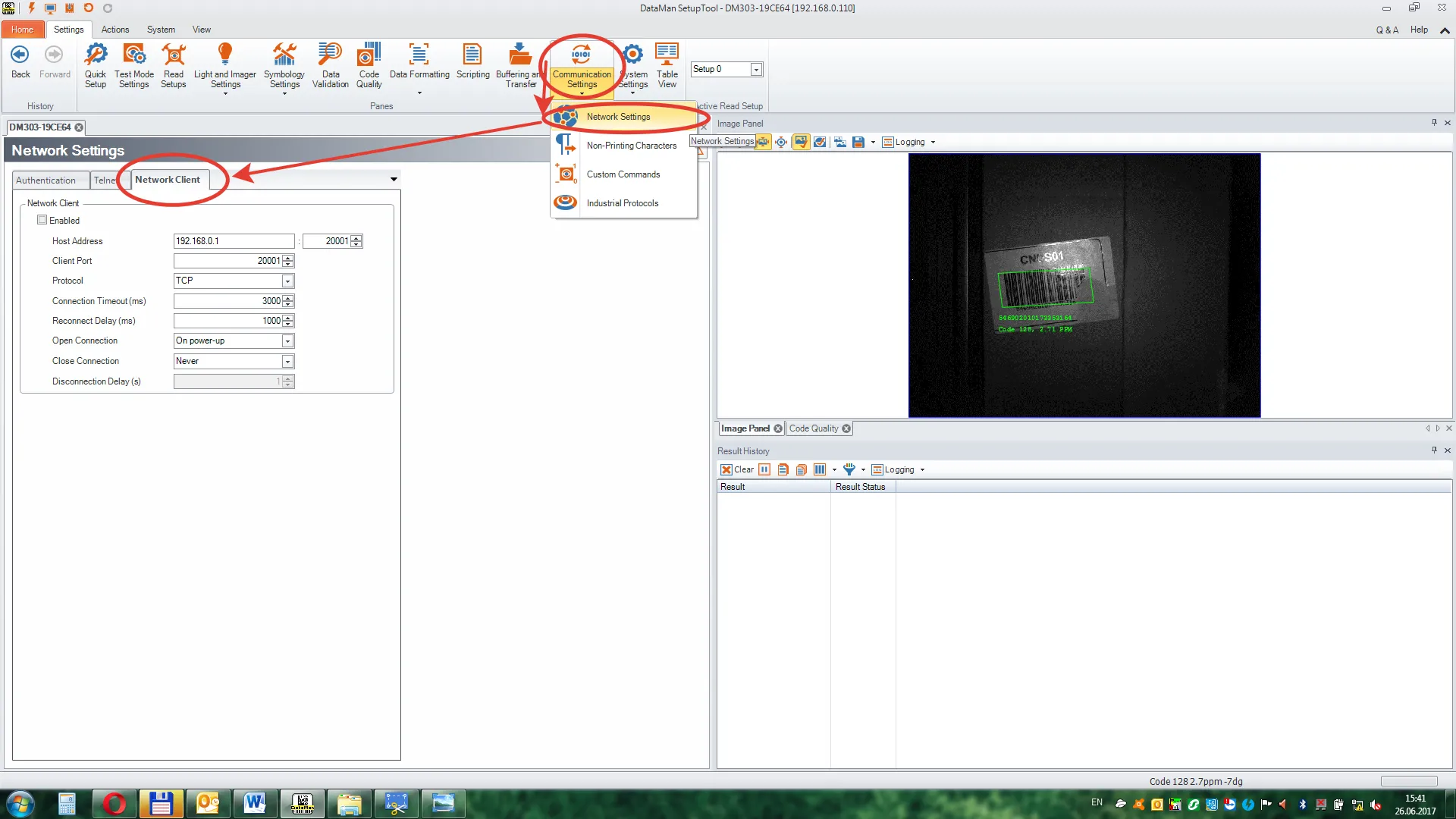Switch to the Authentication tab
Screen dimensions: 1456x819
(x=45, y=180)
